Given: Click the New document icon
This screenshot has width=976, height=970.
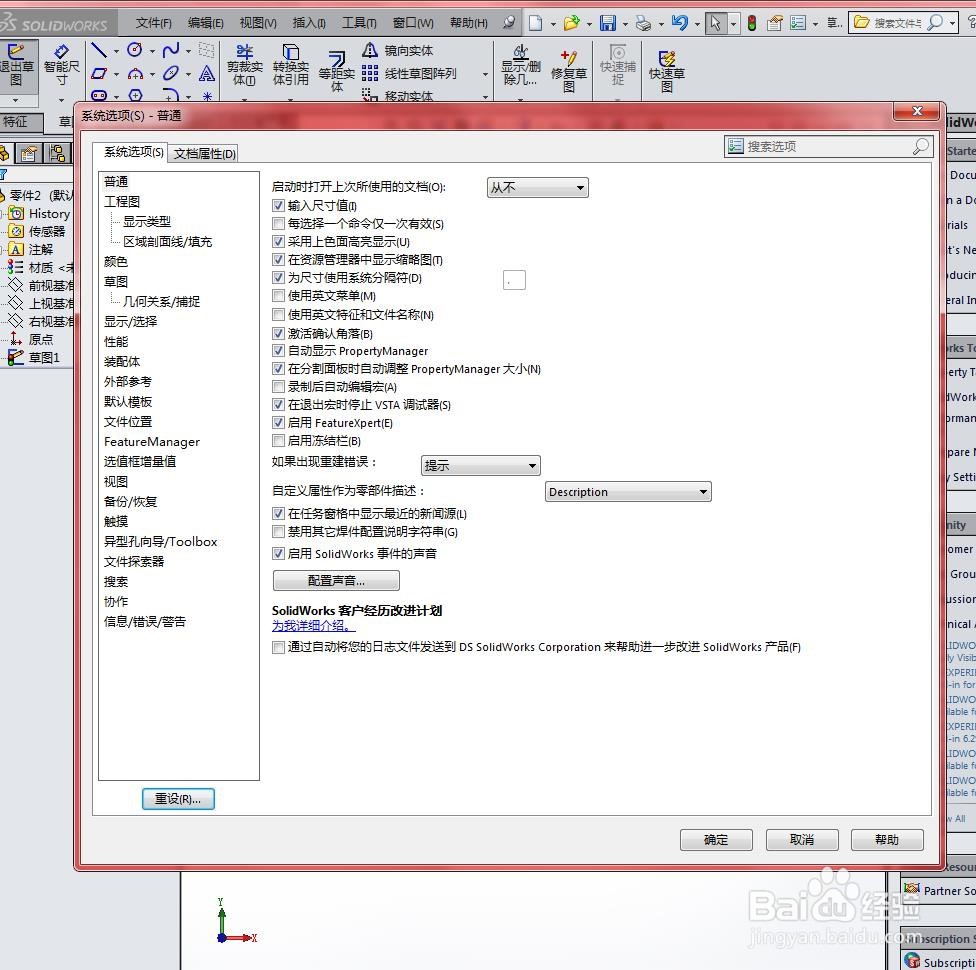Looking at the screenshot, I should click(x=535, y=23).
